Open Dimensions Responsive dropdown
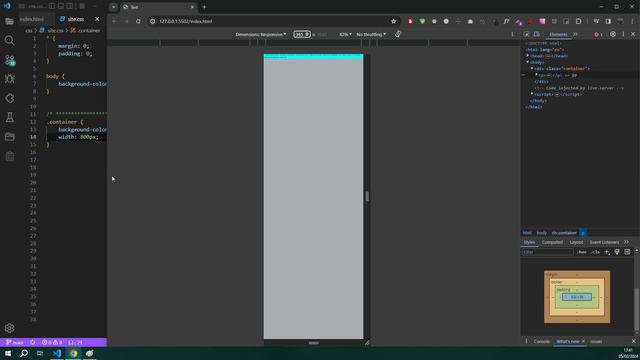Screen dimensions: 640x360 click(260, 34)
